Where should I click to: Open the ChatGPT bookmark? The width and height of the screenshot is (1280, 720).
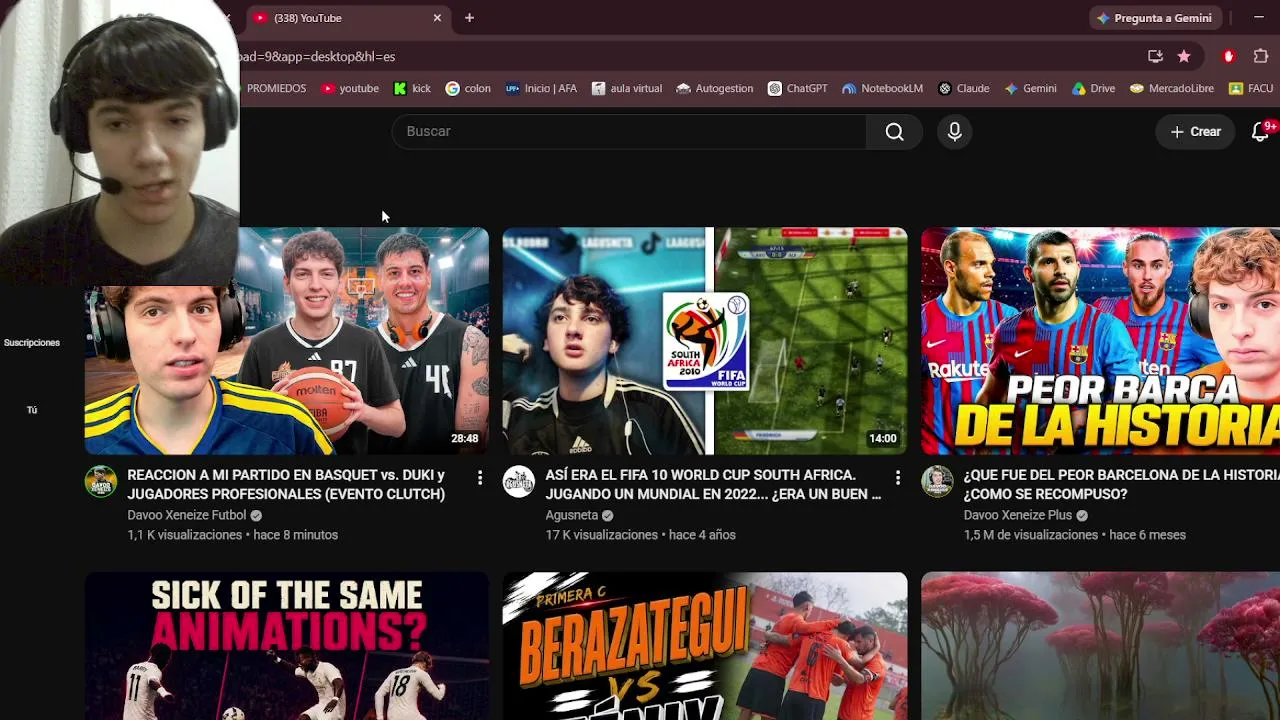[x=797, y=88]
